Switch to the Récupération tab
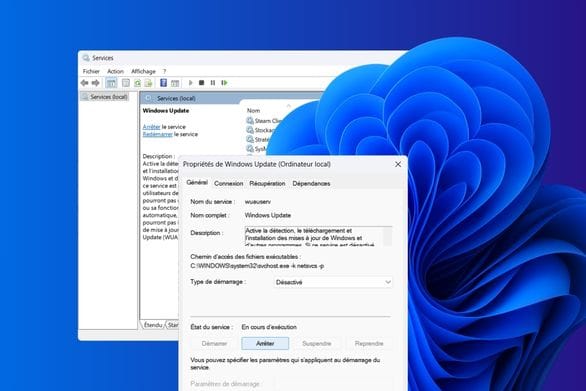The image size is (586, 391). pyautogui.click(x=267, y=184)
